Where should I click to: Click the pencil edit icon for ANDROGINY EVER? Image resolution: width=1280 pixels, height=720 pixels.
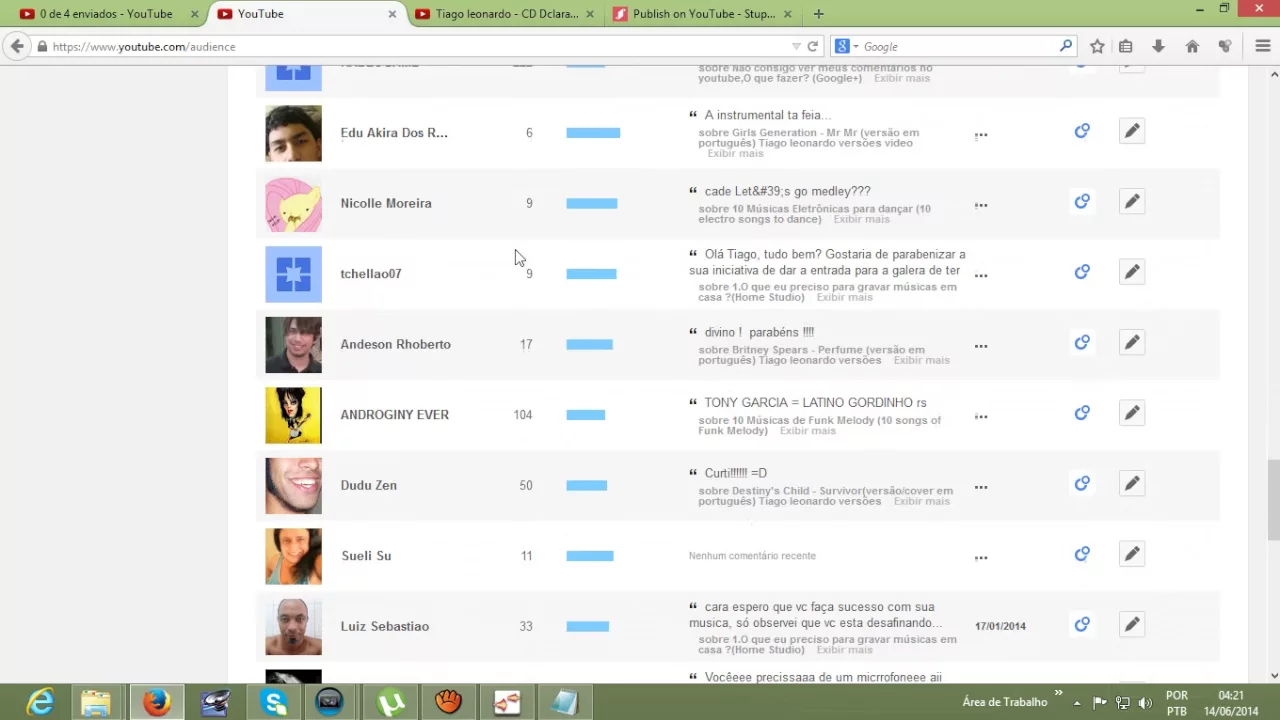[1132, 413]
